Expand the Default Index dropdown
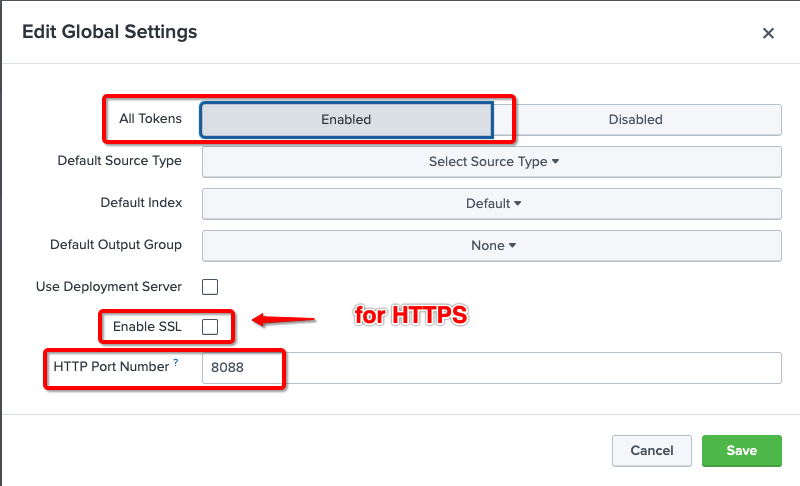 pos(492,203)
